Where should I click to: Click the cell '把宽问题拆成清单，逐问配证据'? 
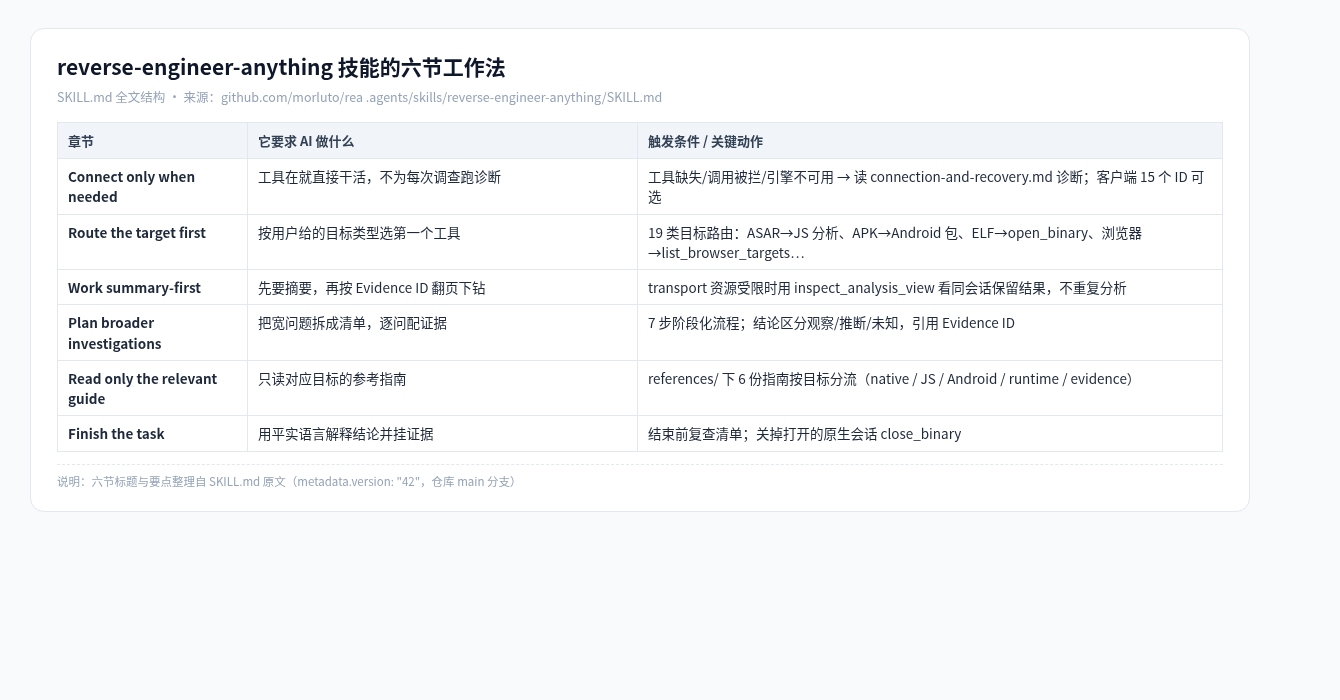(x=442, y=333)
